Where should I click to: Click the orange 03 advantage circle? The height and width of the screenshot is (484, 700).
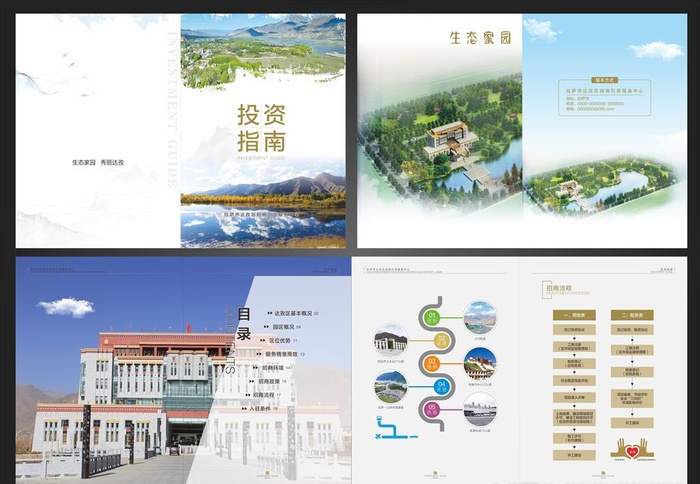pyautogui.click(x=432, y=363)
